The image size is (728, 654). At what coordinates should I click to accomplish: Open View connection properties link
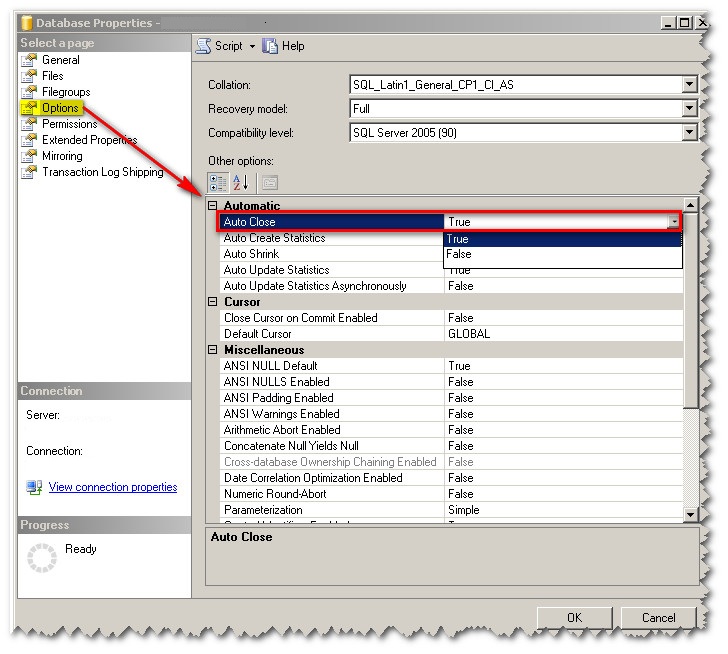113,487
